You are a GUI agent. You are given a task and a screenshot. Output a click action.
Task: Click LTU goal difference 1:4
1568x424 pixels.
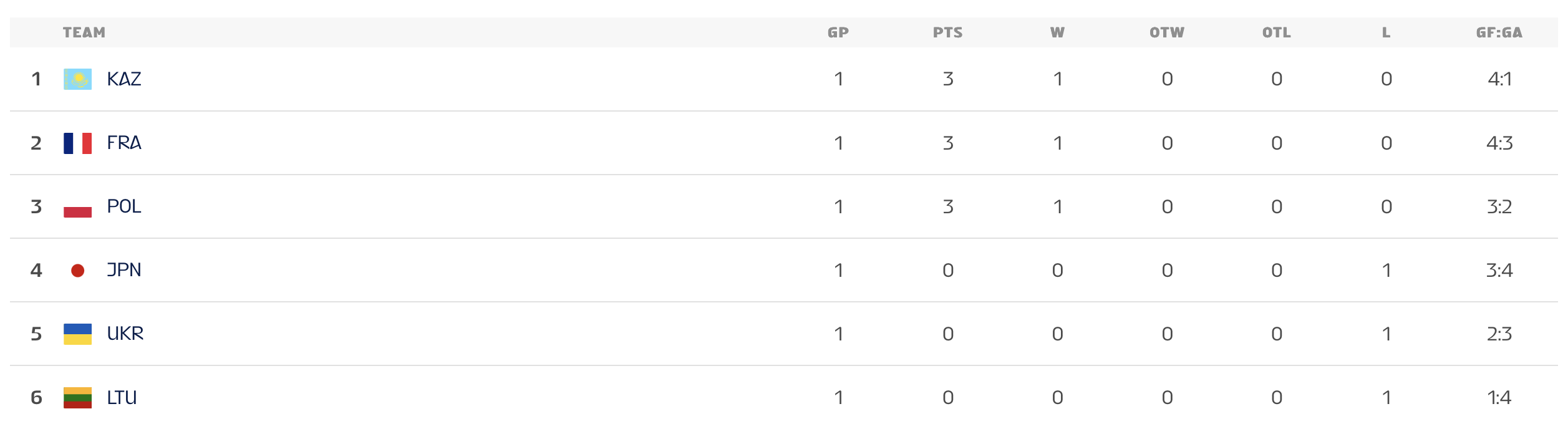pos(1499,397)
